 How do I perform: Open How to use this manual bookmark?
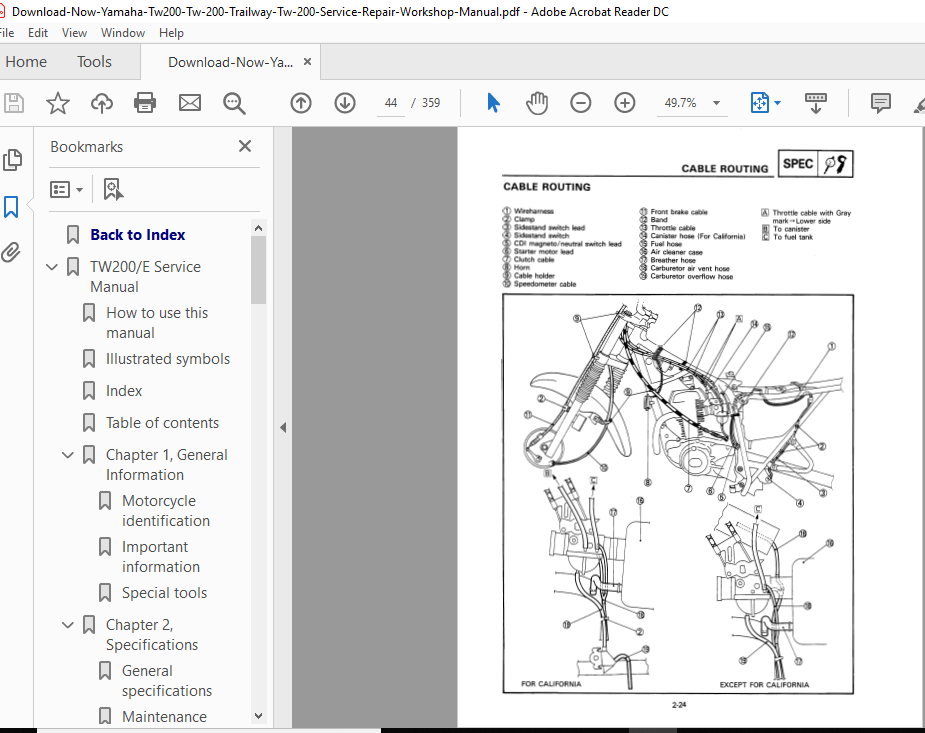[157, 323]
